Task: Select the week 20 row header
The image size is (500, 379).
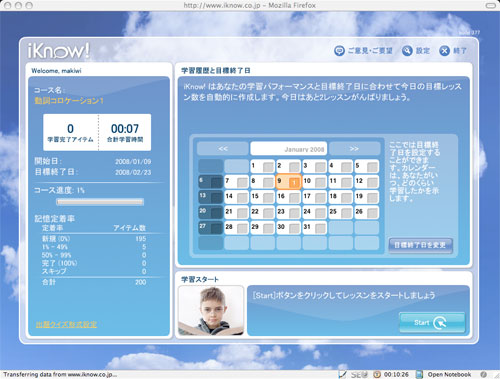Action: point(210,212)
